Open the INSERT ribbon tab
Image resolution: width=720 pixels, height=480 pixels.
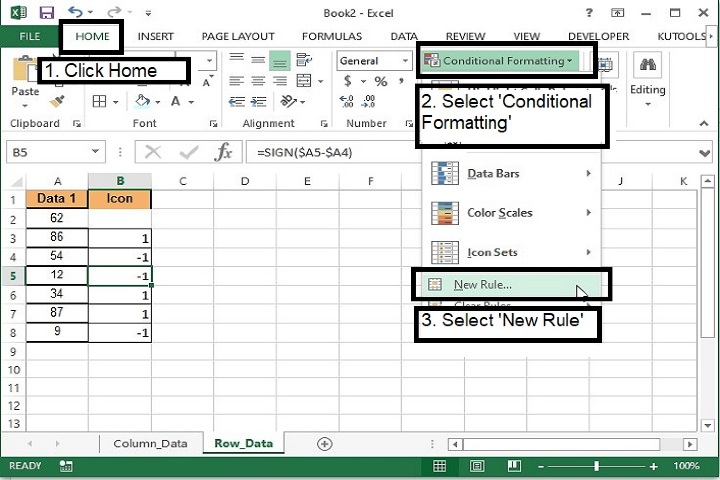click(156, 36)
